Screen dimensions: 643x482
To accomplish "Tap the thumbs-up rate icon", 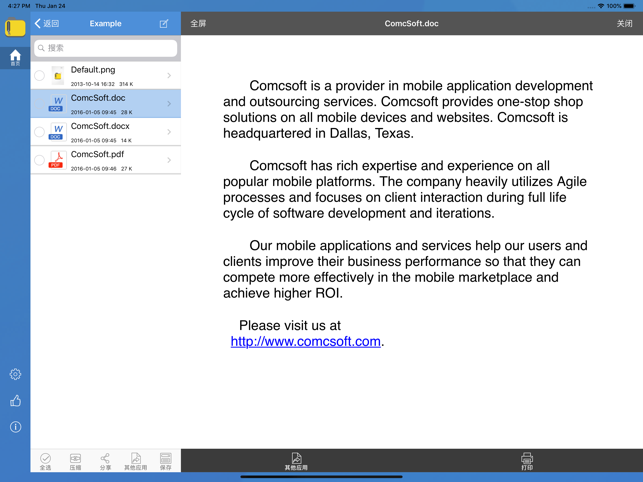I will 15,401.
